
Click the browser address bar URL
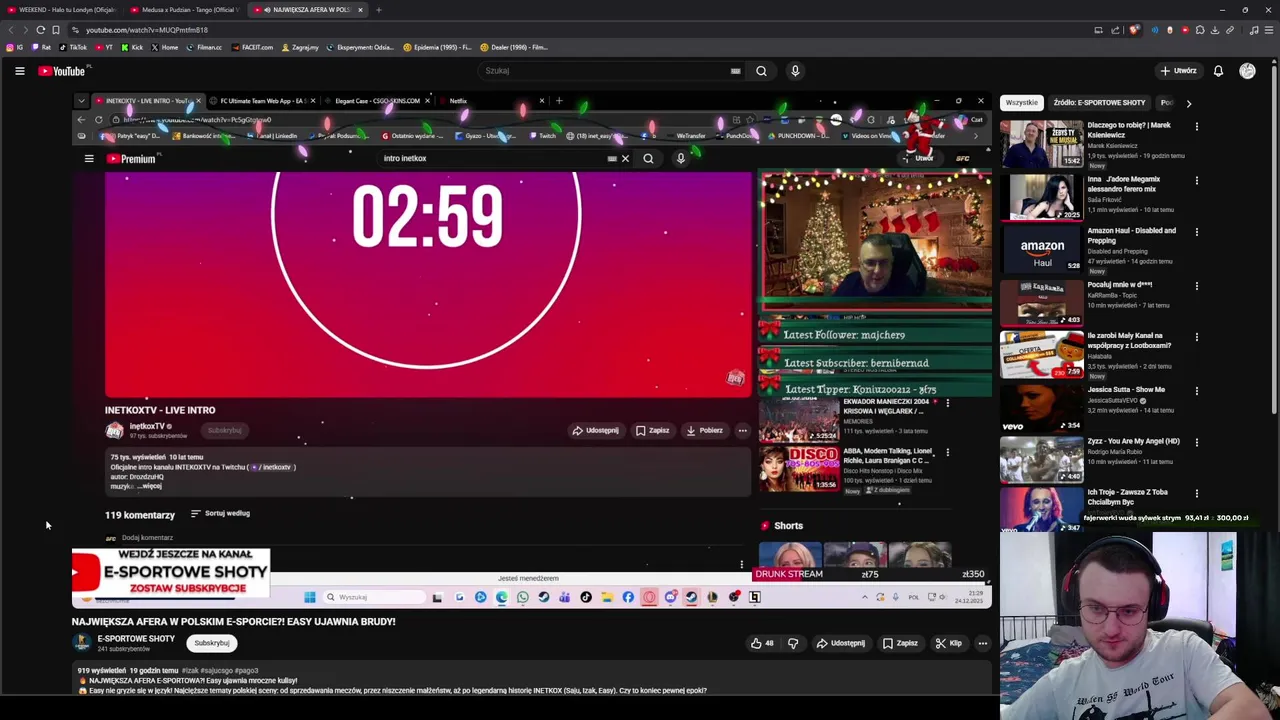click(147, 30)
